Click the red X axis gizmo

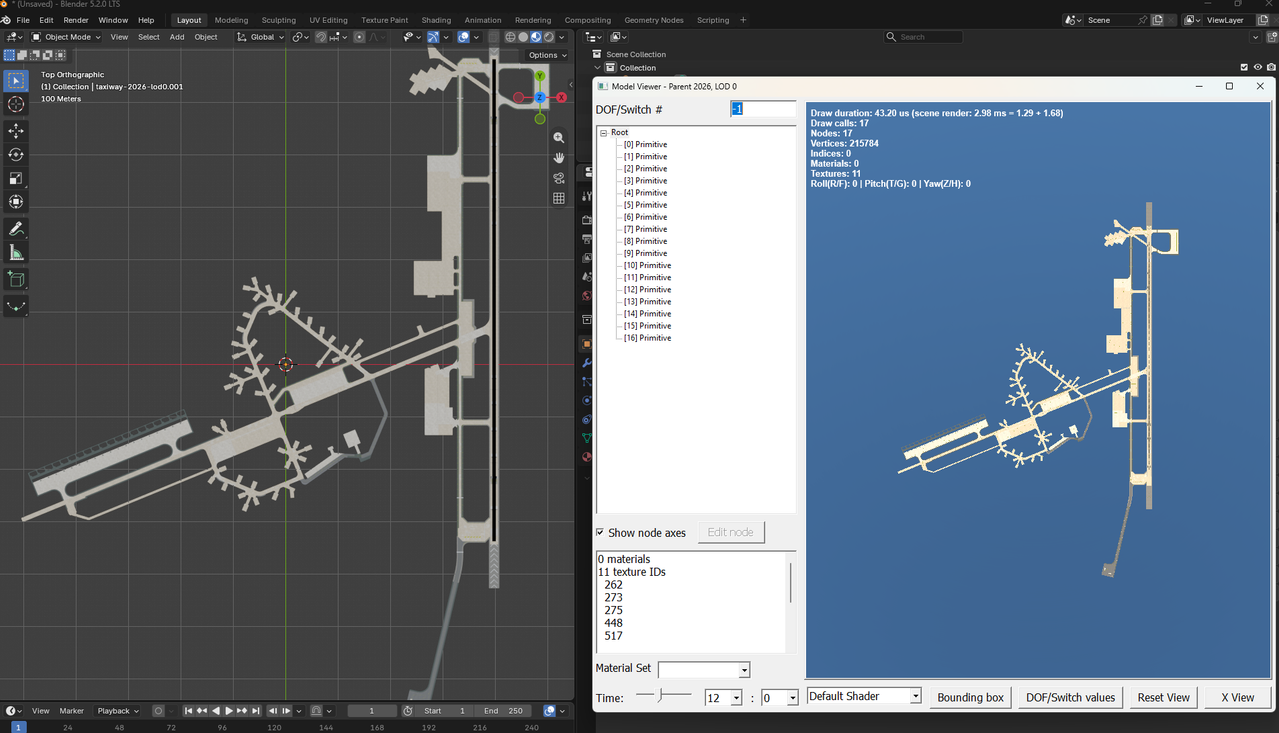point(562,97)
